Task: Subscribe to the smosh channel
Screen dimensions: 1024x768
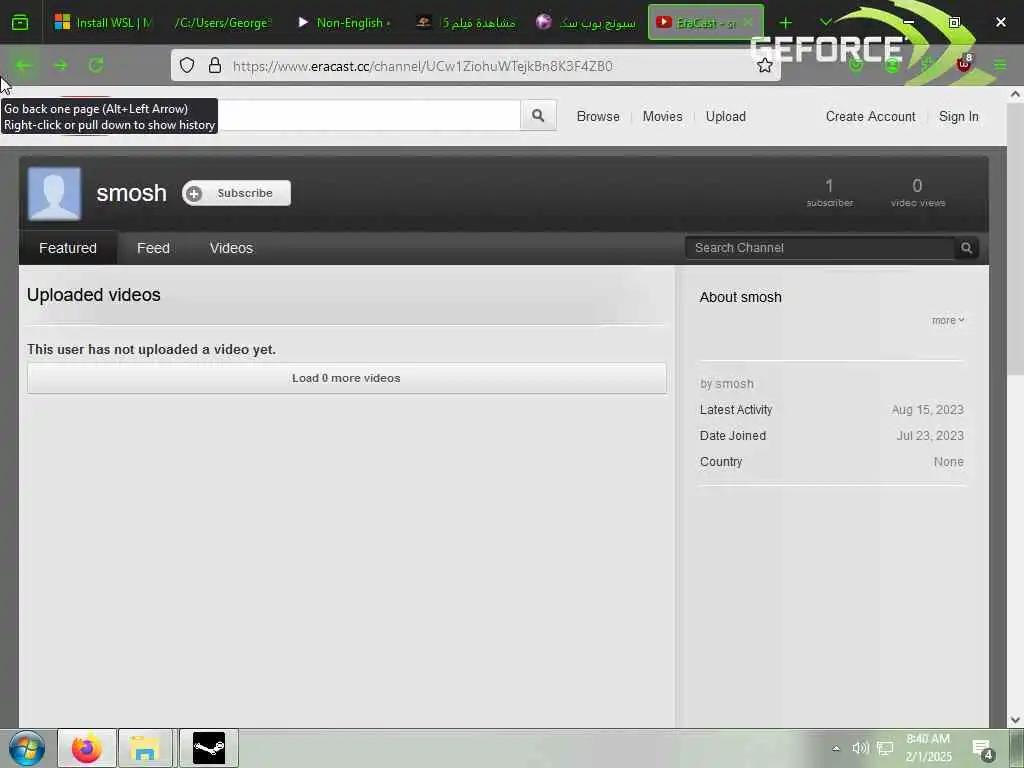Action: pos(236,193)
